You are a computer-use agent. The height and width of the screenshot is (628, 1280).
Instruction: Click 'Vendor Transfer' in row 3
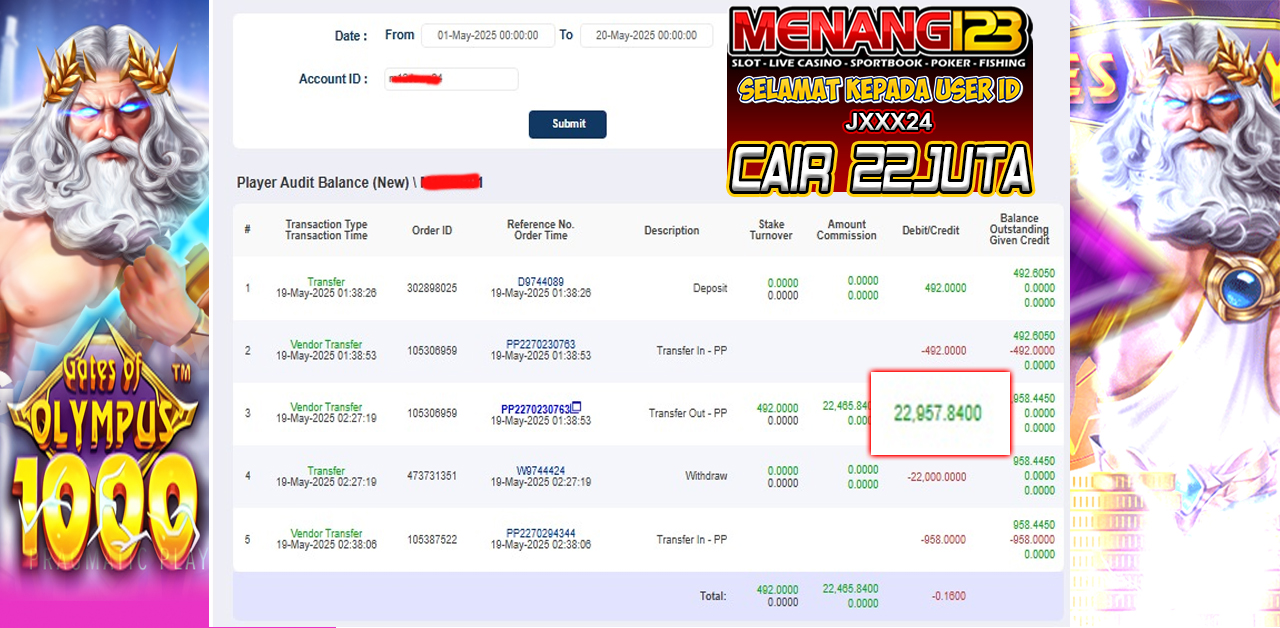[x=326, y=407]
